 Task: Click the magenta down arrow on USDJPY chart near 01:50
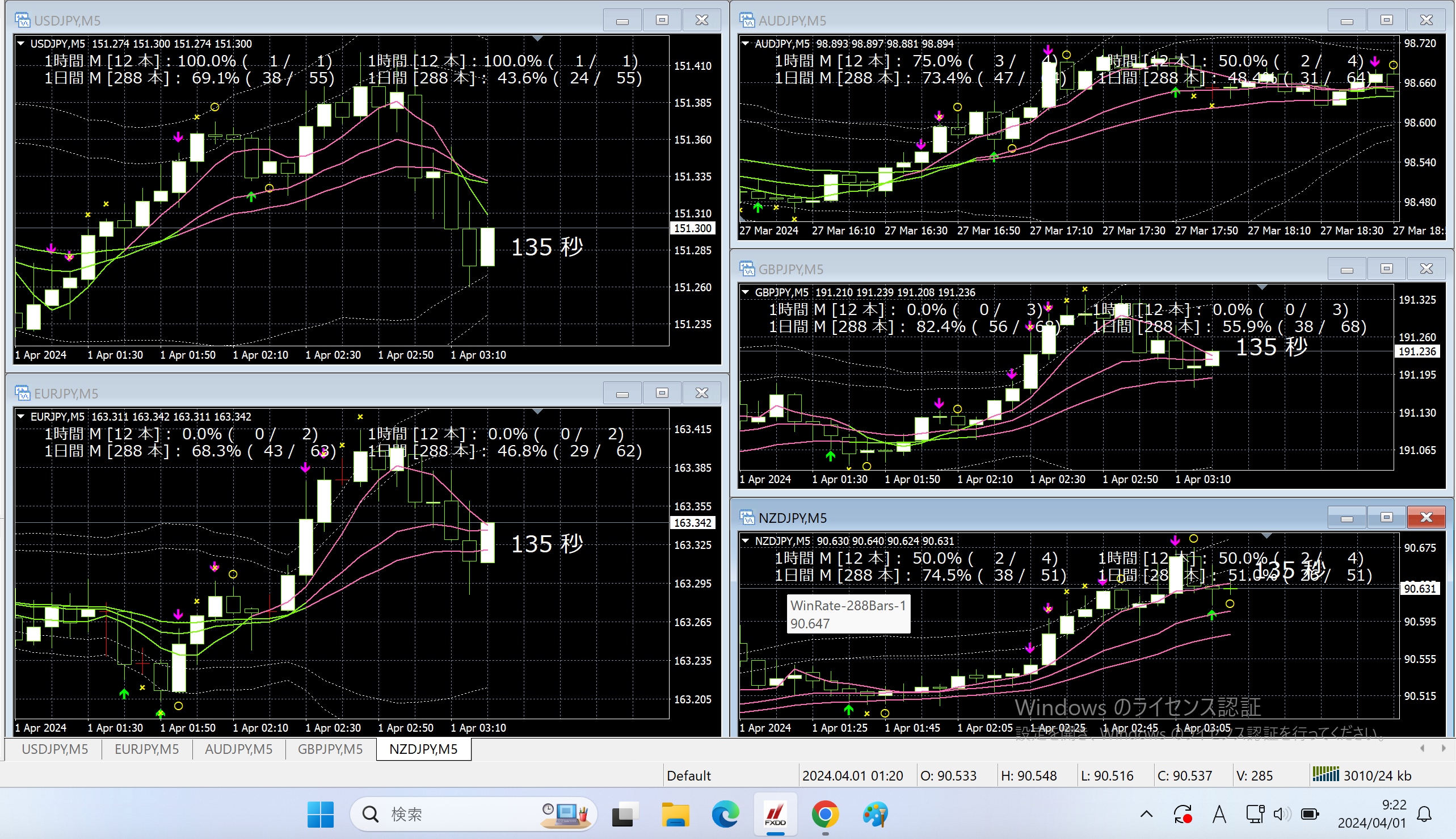(178, 137)
